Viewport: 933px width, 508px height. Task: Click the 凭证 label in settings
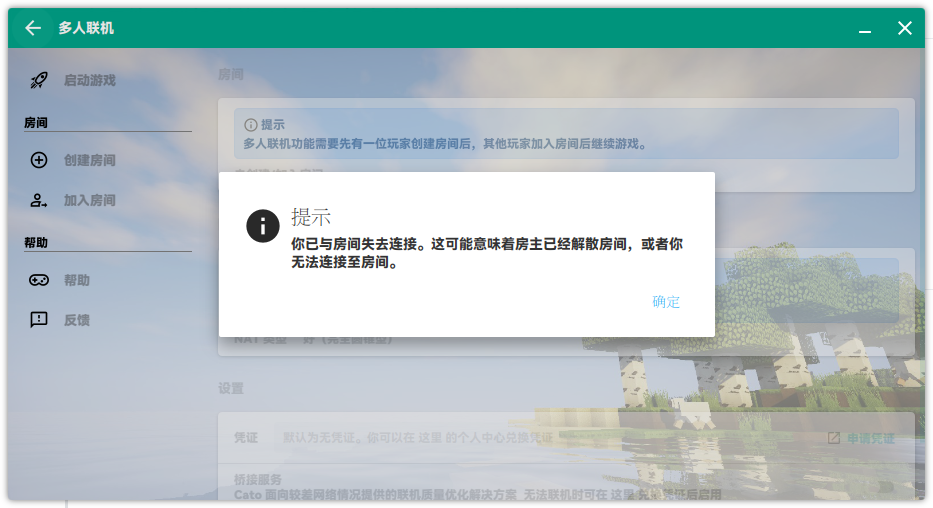(246, 438)
